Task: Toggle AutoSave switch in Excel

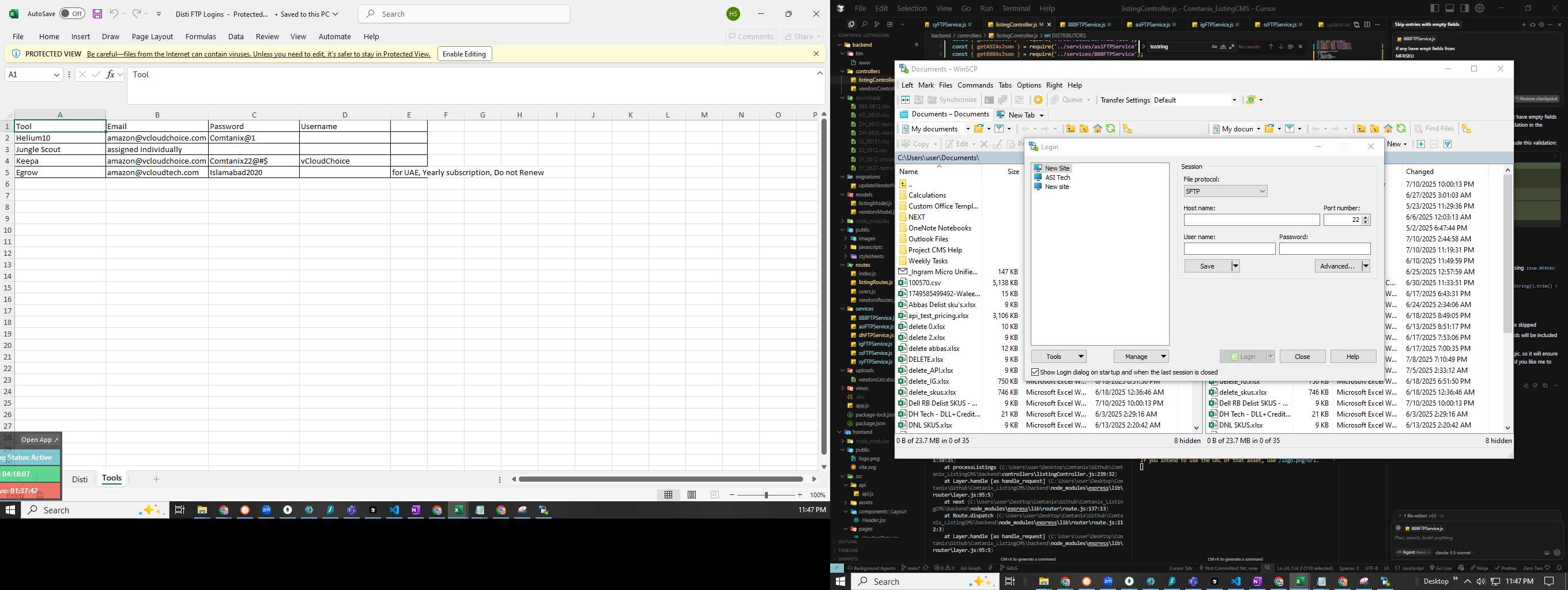Action: 72,13
